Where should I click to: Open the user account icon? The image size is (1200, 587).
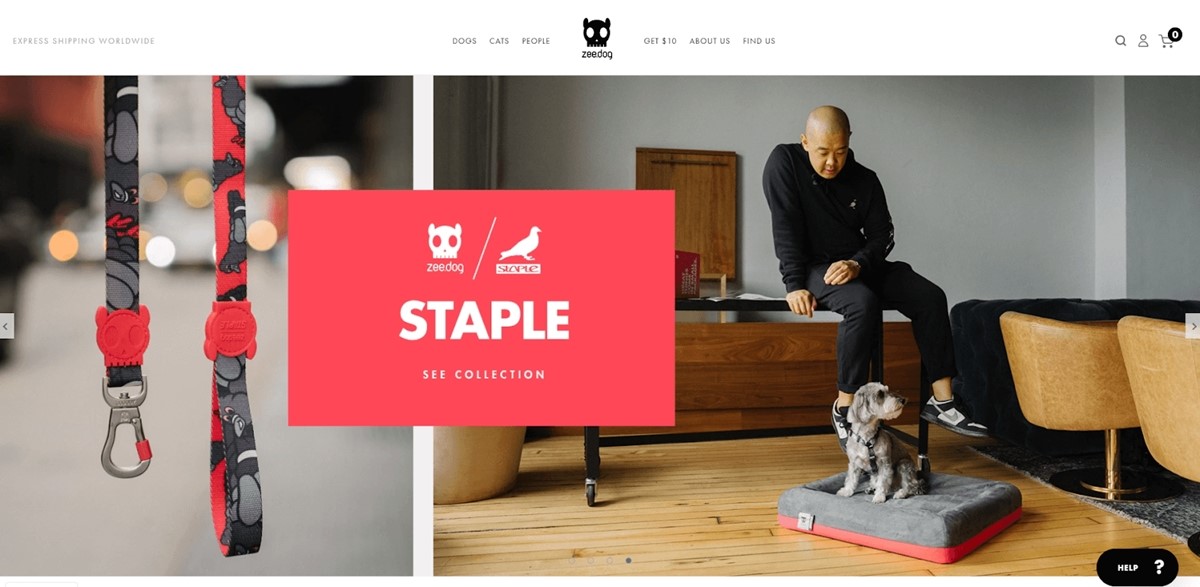[1143, 41]
